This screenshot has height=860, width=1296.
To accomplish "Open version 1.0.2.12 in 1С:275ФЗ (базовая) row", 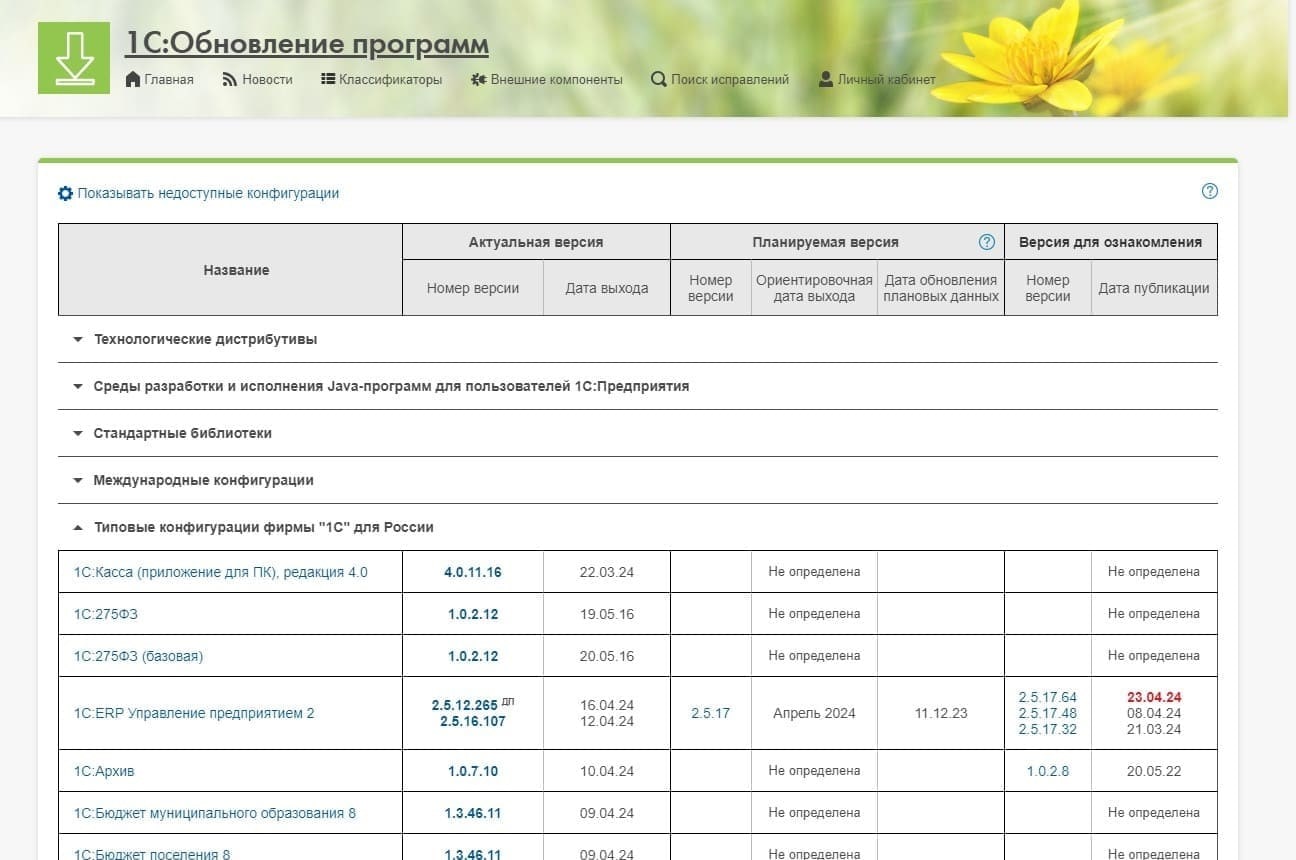I will coord(473,656).
